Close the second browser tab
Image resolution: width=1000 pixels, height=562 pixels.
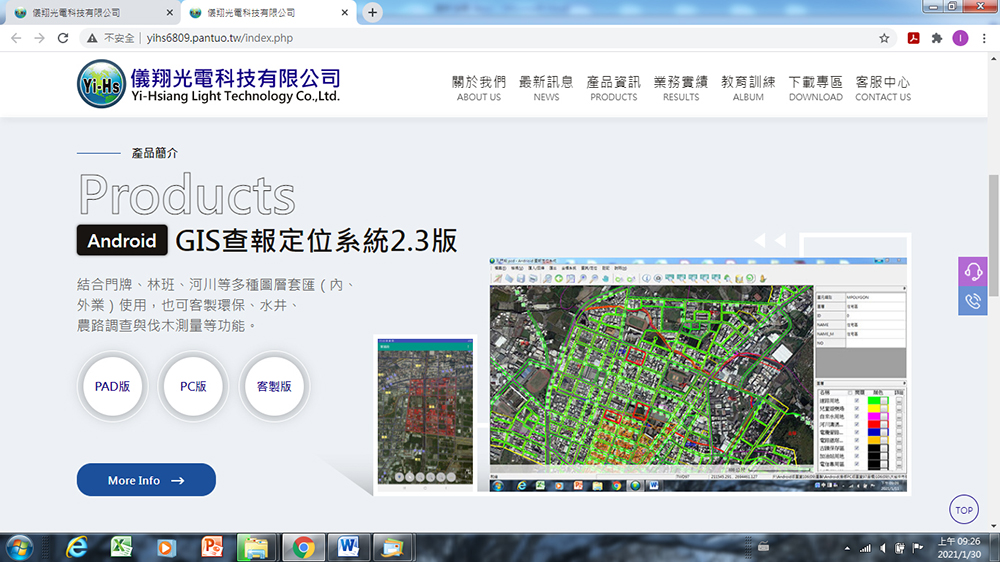[344, 13]
